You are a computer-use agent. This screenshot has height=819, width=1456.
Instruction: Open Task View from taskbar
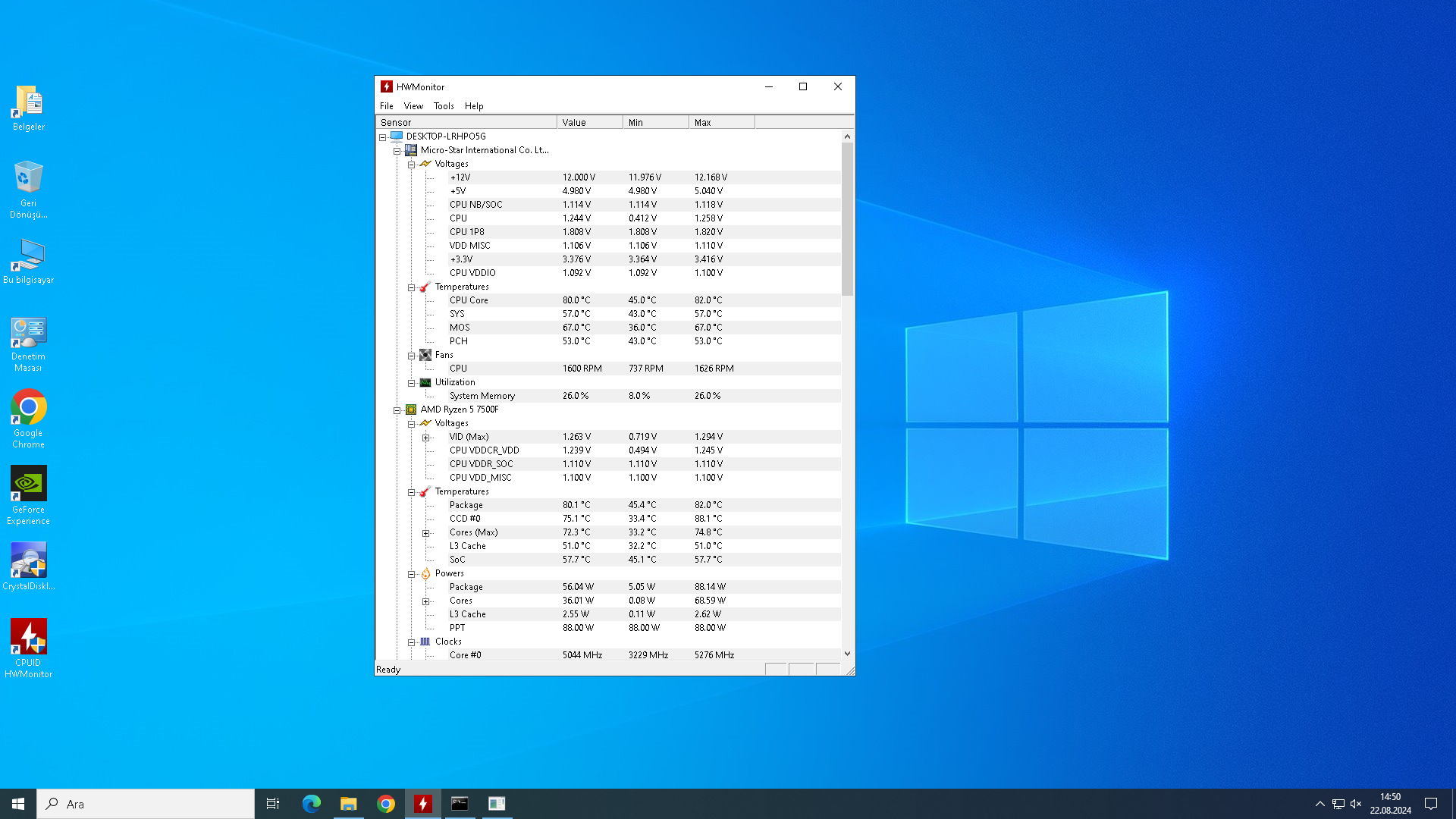pos(273,804)
